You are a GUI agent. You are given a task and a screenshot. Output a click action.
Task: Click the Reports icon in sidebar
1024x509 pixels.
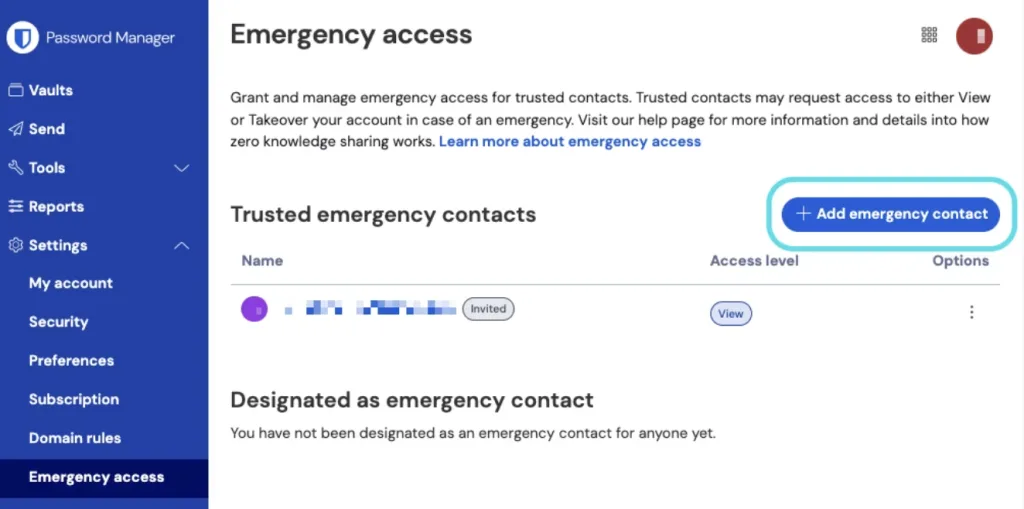tap(16, 207)
